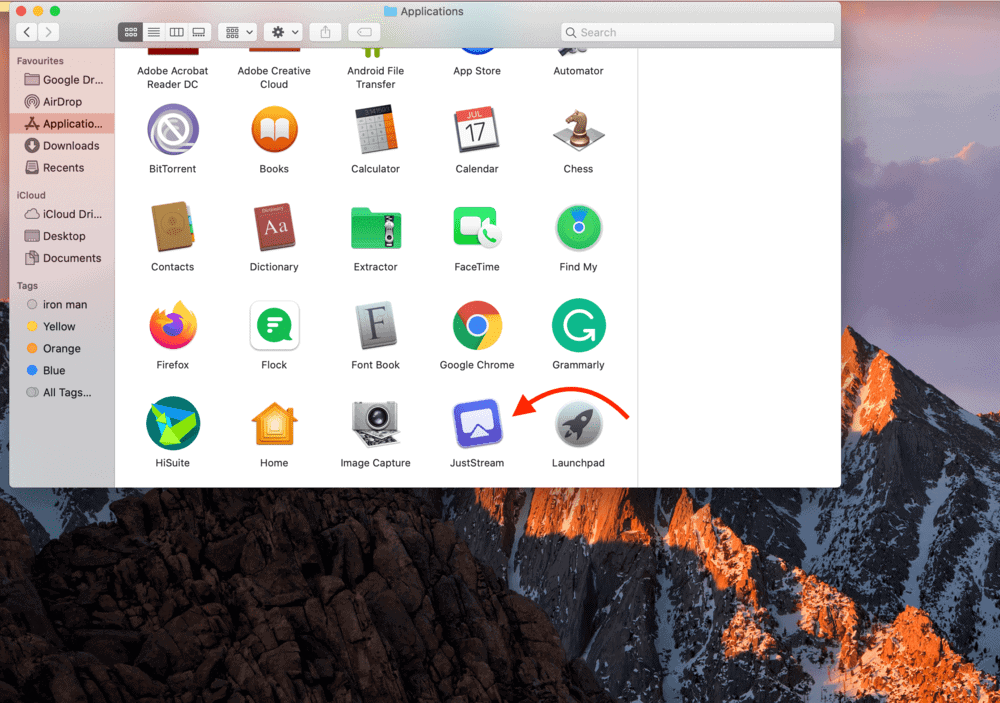Open the Calendar app icon
The height and width of the screenshot is (703, 1000).
(x=476, y=130)
